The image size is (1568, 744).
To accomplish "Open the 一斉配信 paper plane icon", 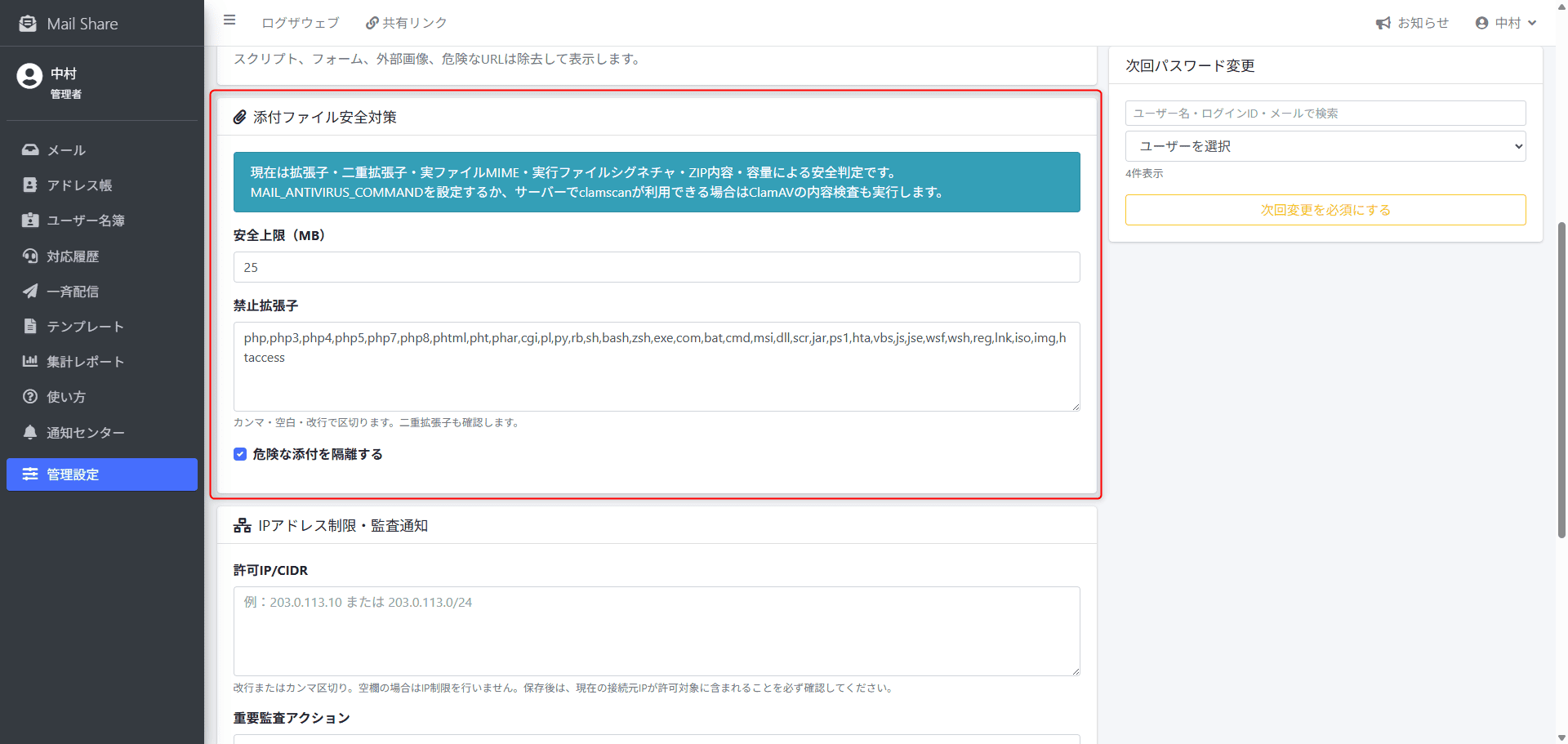I will pyautogui.click(x=30, y=292).
